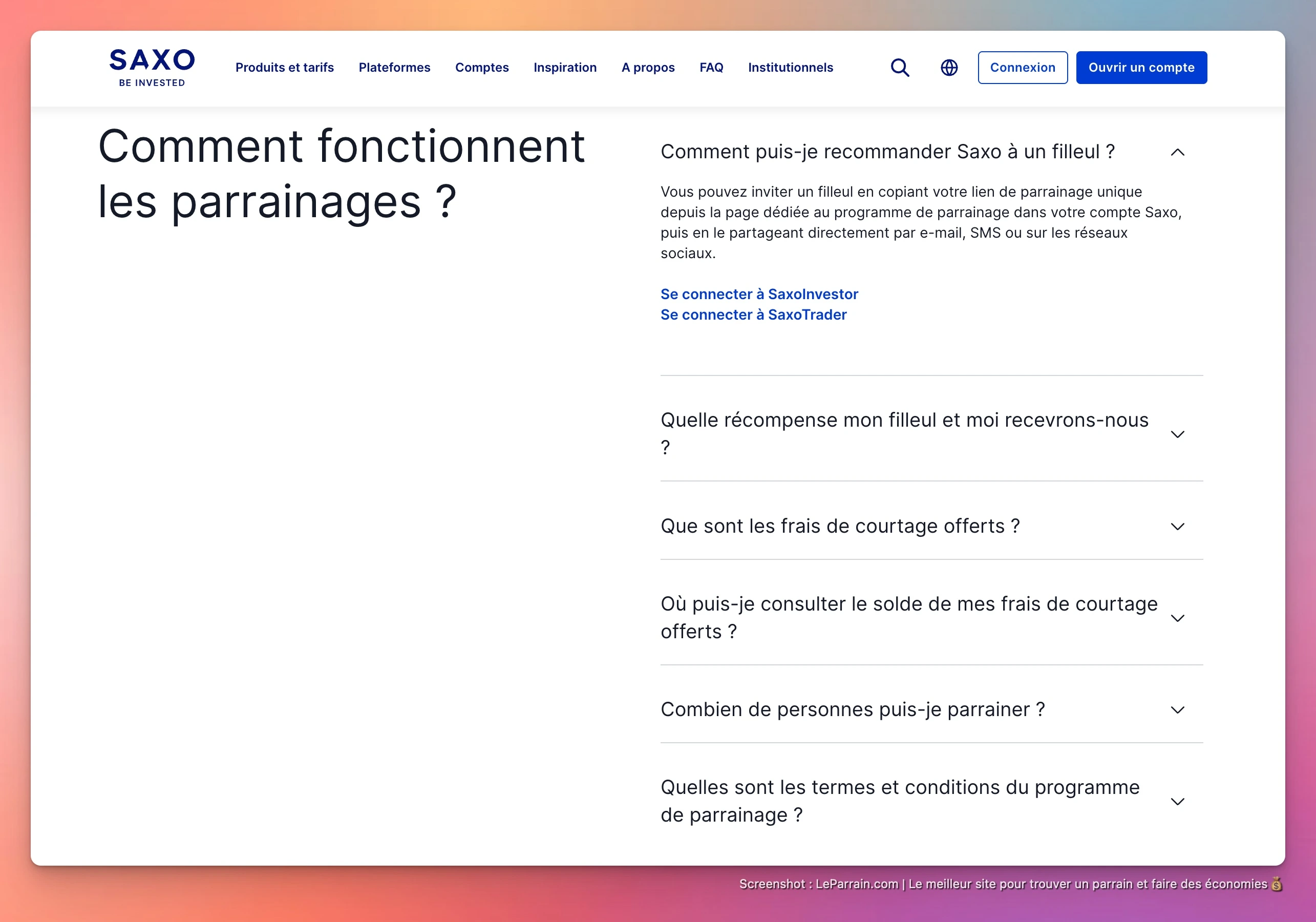Expand the terms and conditions question
1316x922 pixels.
click(x=1178, y=802)
